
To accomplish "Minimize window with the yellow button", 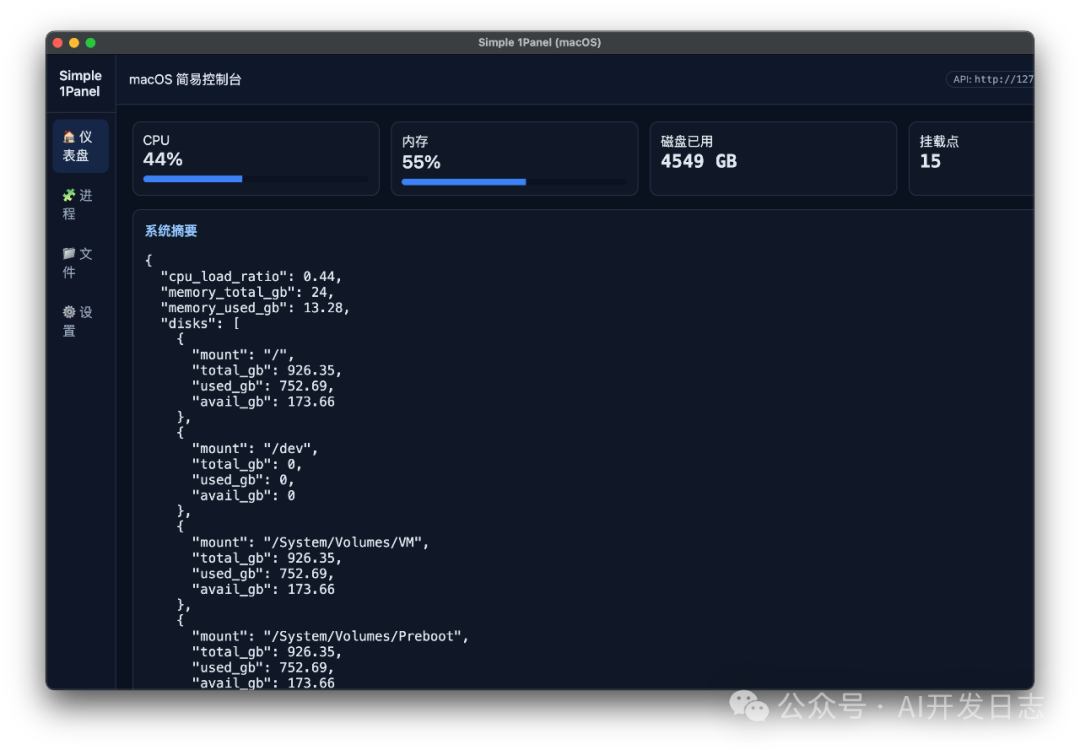I will tap(74, 43).
